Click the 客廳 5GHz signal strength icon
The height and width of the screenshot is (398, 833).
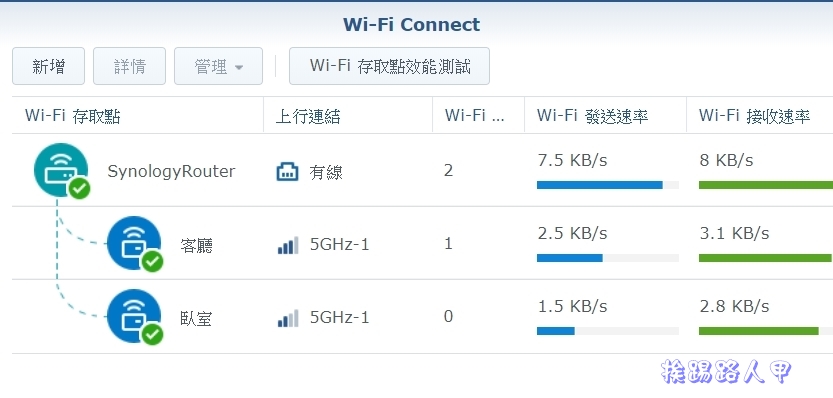pyautogui.click(x=288, y=245)
